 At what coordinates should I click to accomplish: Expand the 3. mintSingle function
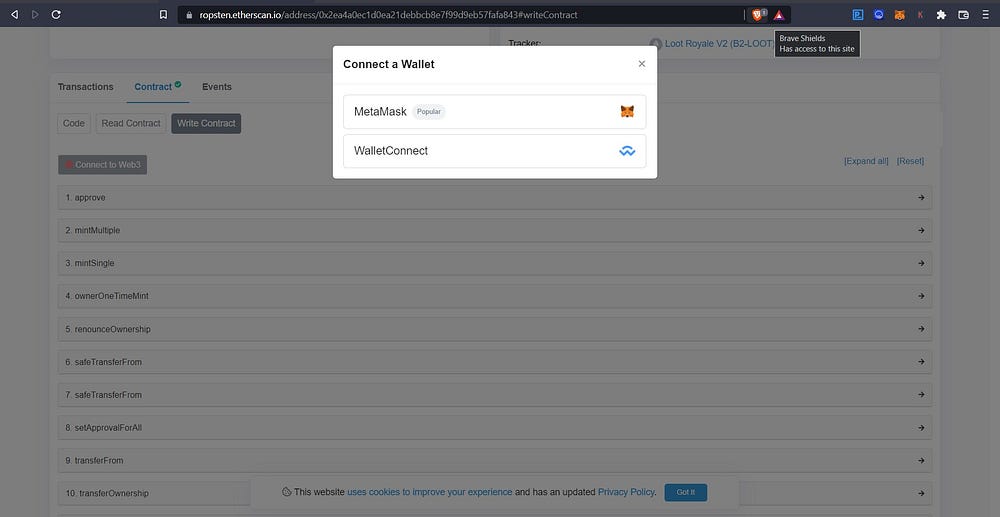[x=495, y=263]
